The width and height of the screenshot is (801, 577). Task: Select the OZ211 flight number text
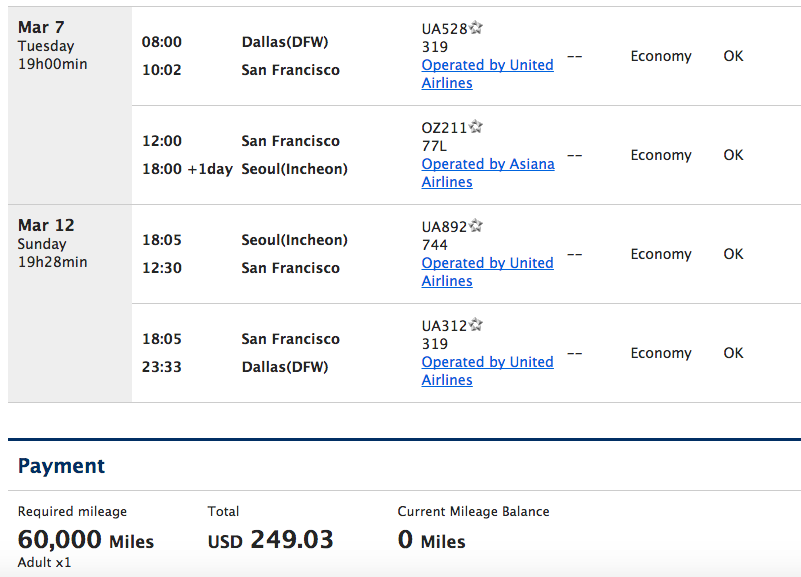(x=444, y=128)
